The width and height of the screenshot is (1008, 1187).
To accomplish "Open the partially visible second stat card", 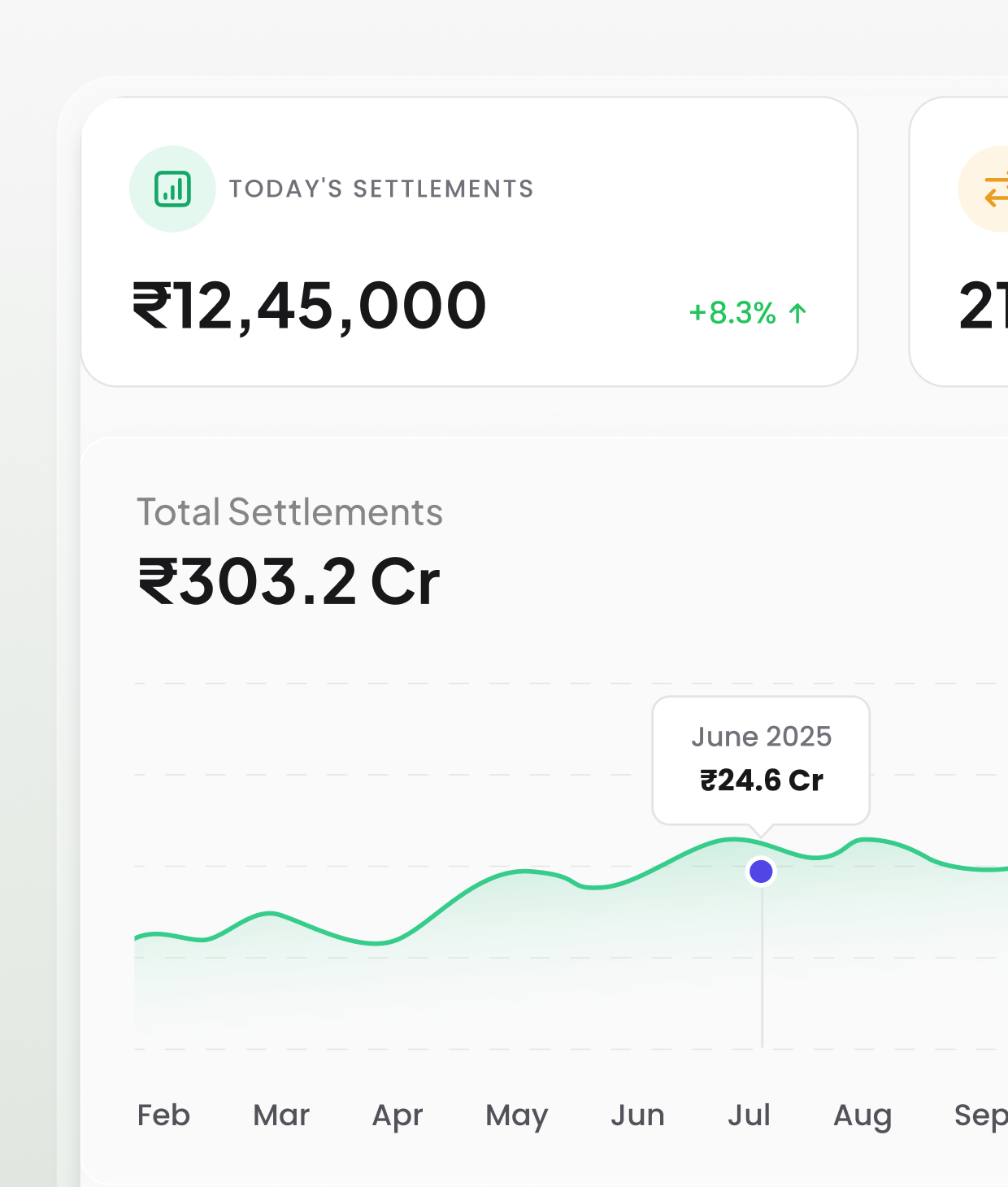I will [959, 241].
